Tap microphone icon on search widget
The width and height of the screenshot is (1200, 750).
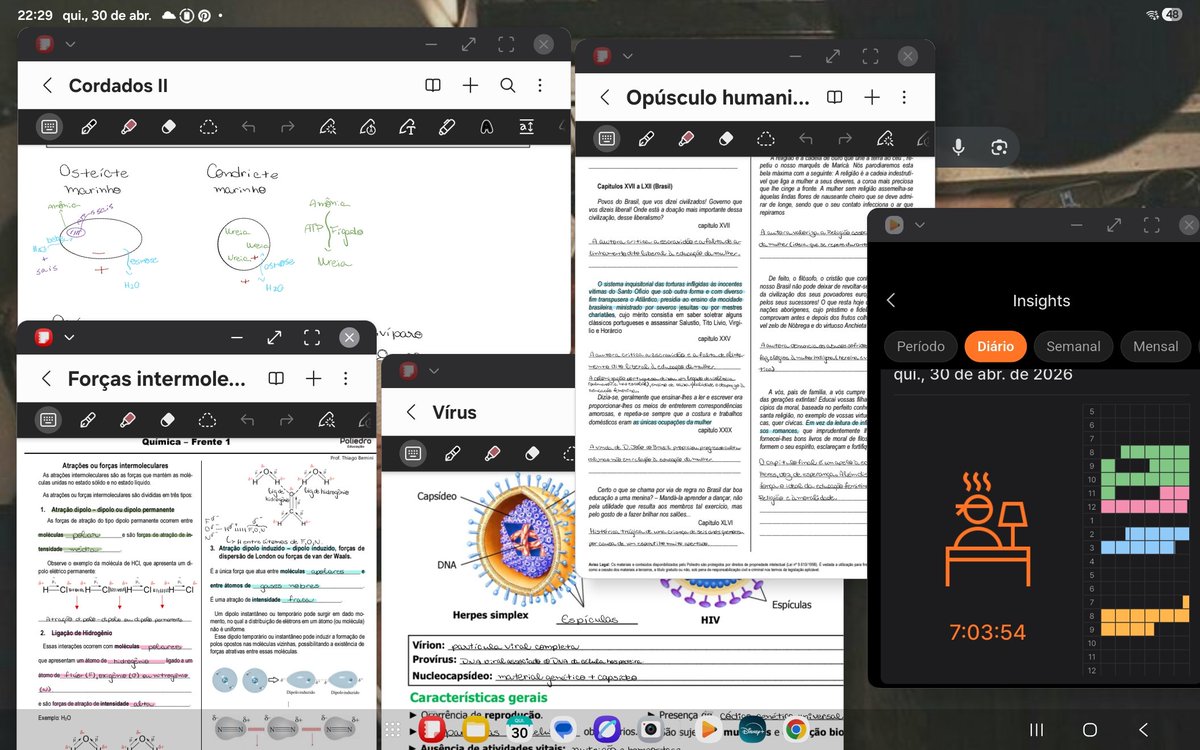958,148
